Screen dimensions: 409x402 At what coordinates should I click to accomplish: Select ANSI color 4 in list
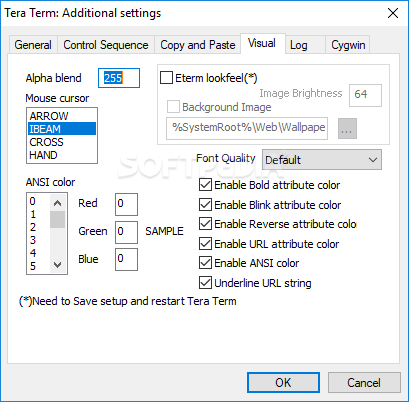tap(39, 253)
